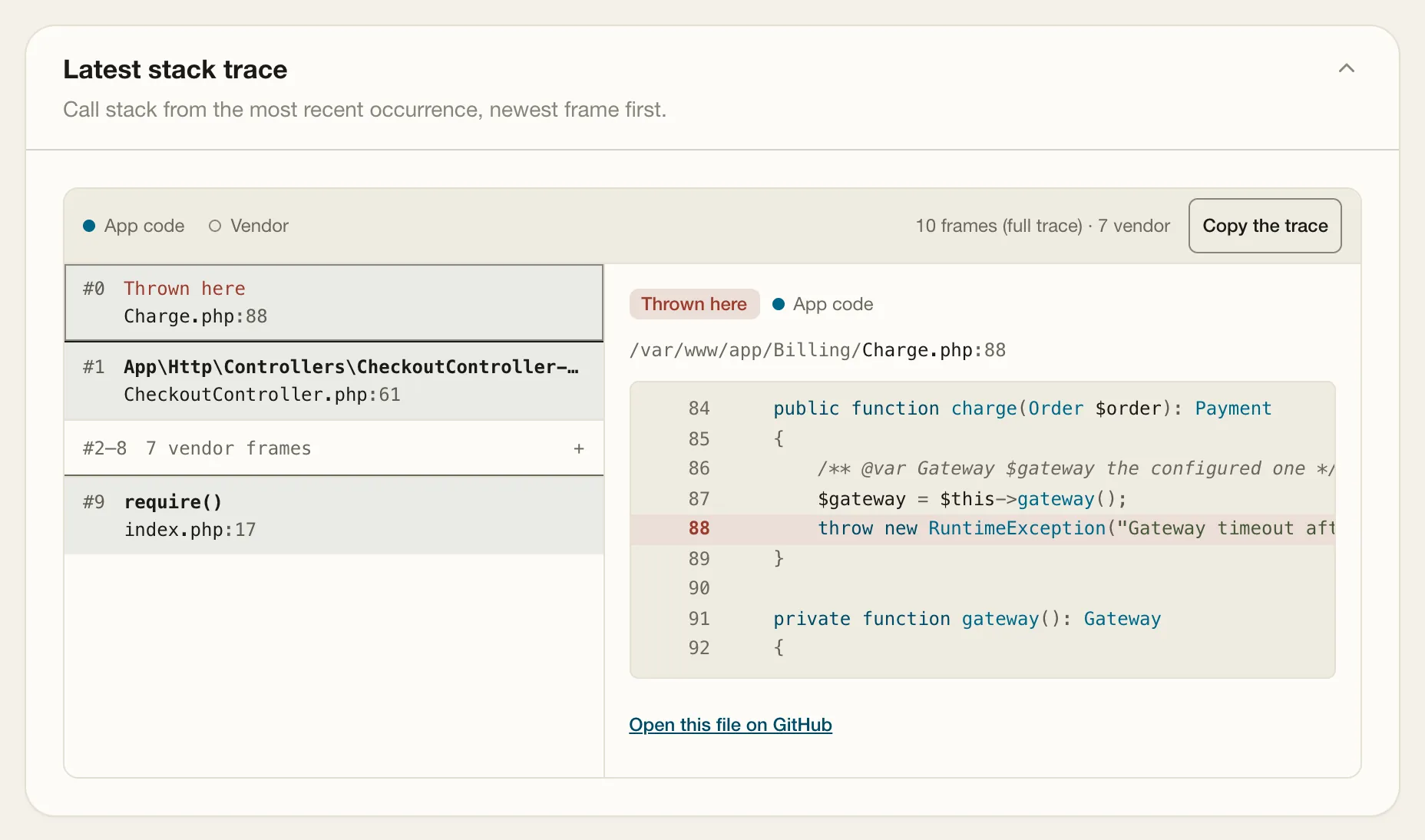Image resolution: width=1425 pixels, height=840 pixels.
Task: Click the plus icon beside vendor frames
Action: point(579,448)
